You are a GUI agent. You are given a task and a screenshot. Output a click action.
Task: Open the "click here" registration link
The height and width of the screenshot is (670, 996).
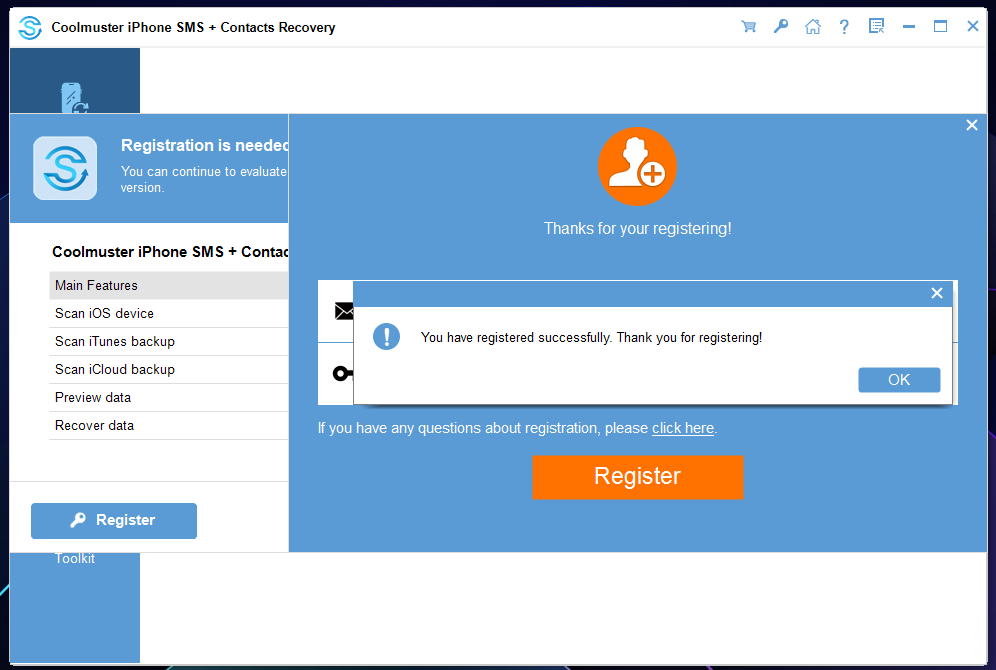click(682, 428)
